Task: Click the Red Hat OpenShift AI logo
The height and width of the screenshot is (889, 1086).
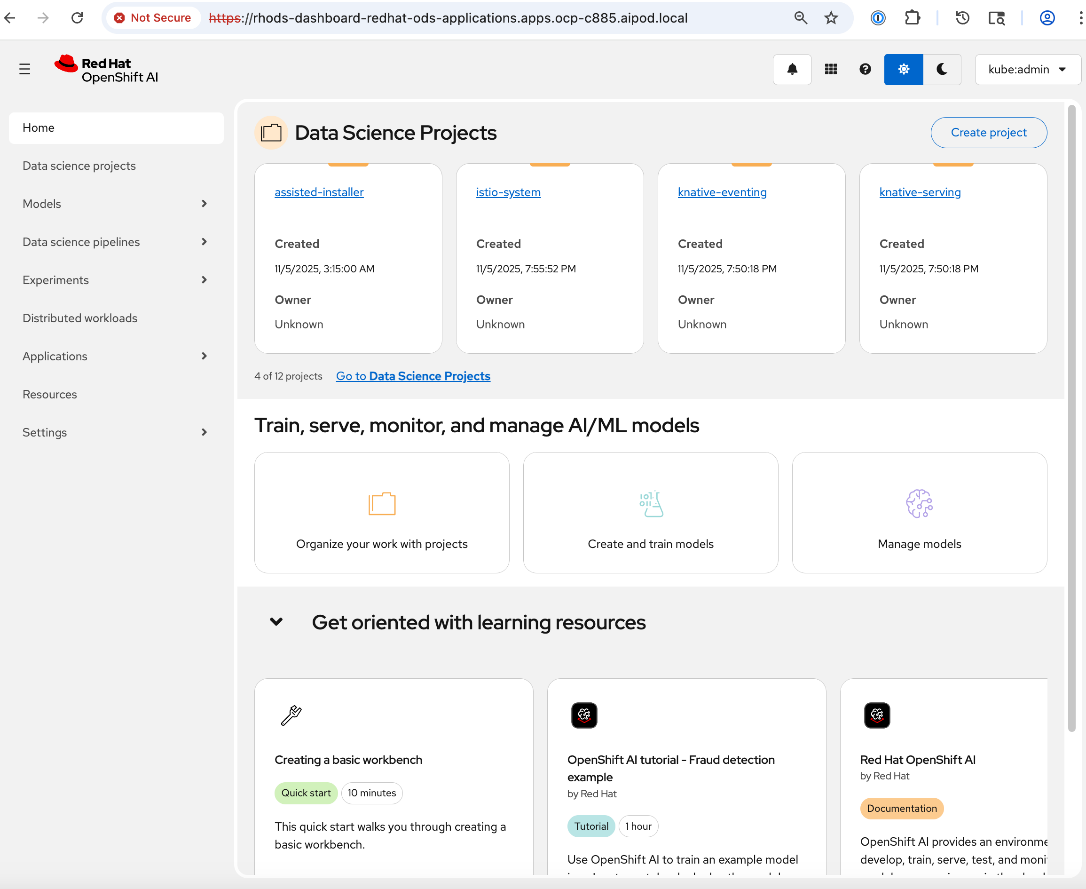Action: [106, 69]
